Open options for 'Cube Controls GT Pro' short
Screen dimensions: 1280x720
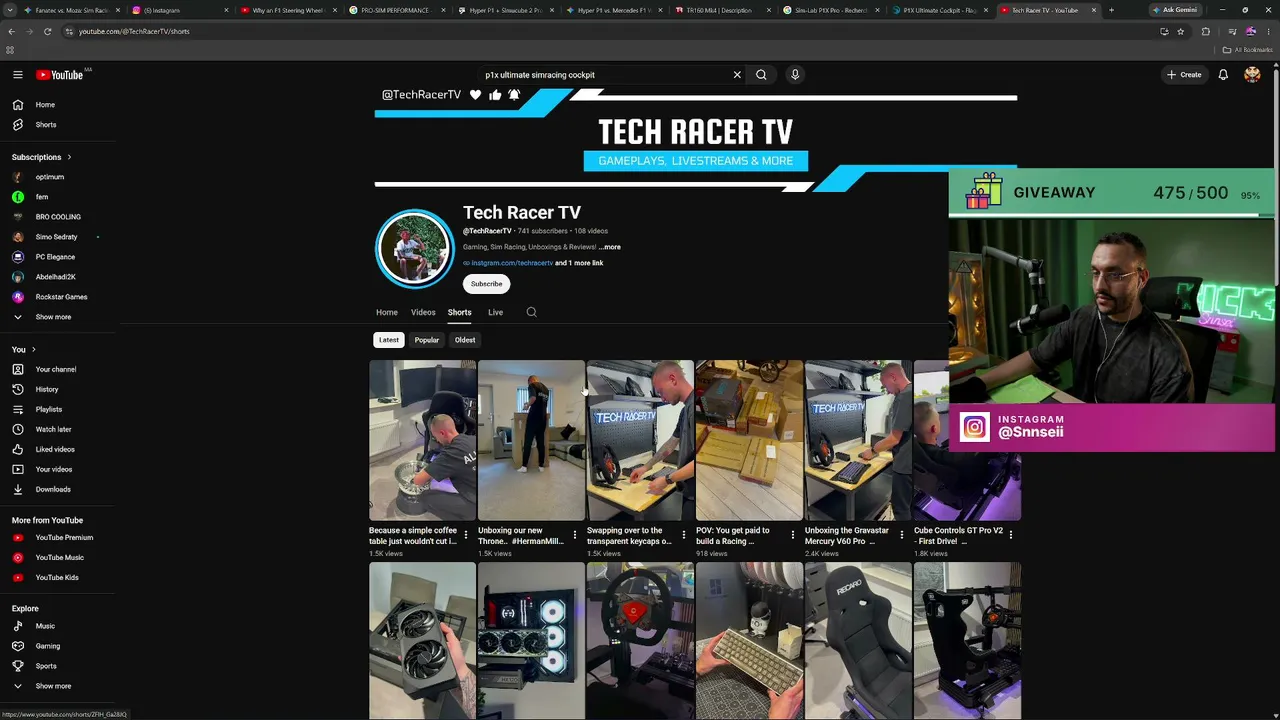point(1011,535)
